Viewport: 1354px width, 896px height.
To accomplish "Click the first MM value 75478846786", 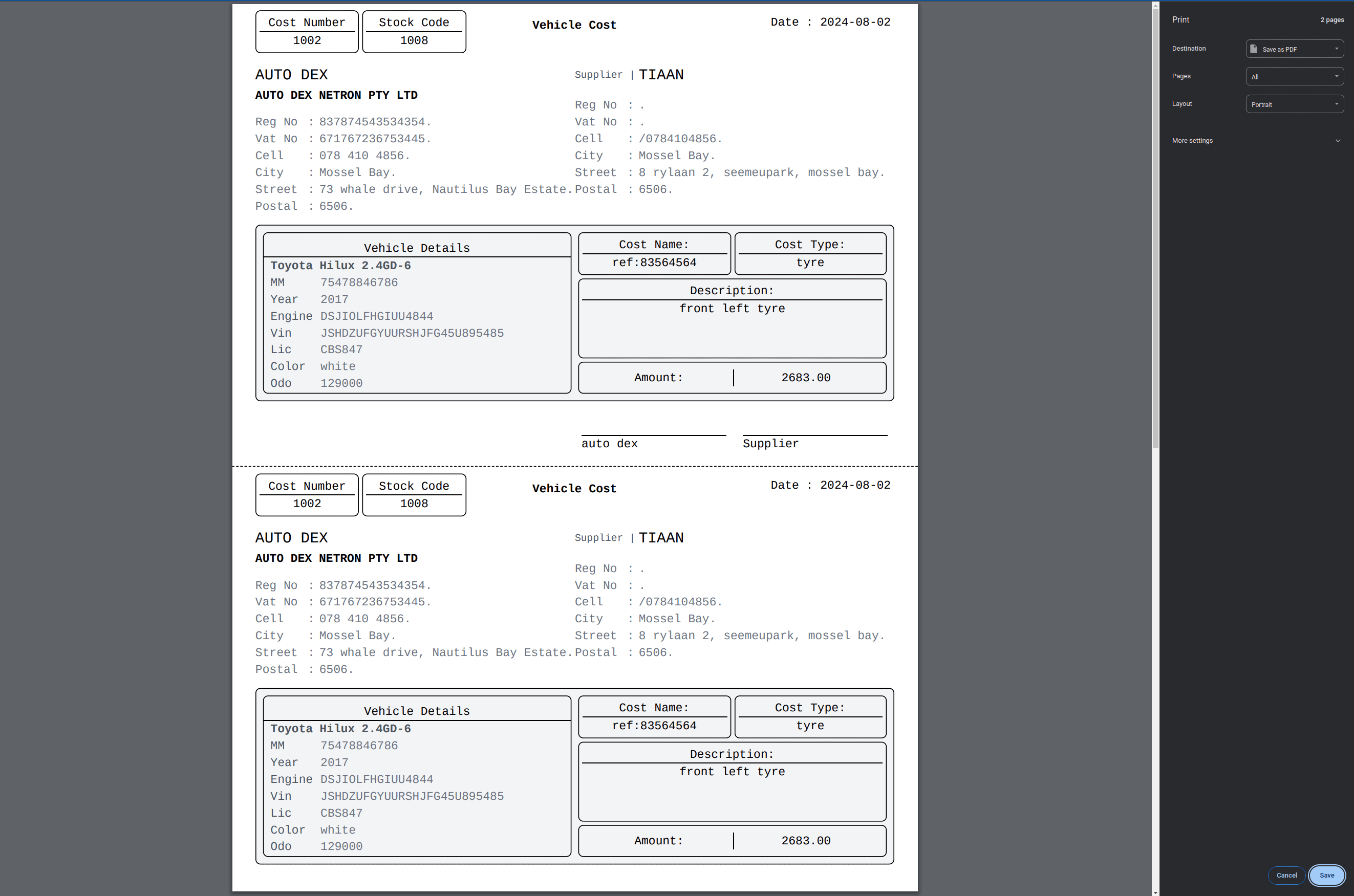I will (359, 283).
